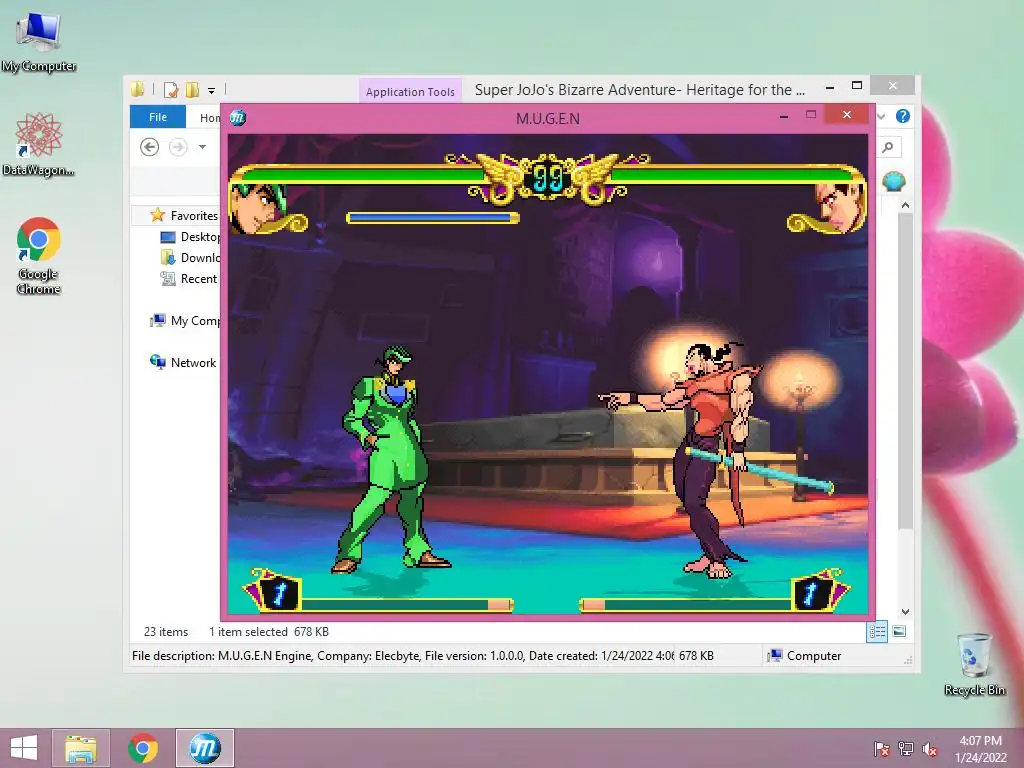Viewport: 1024px width, 768px height.
Task: Click the player one green health bar
Action: [x=362, y=174]
